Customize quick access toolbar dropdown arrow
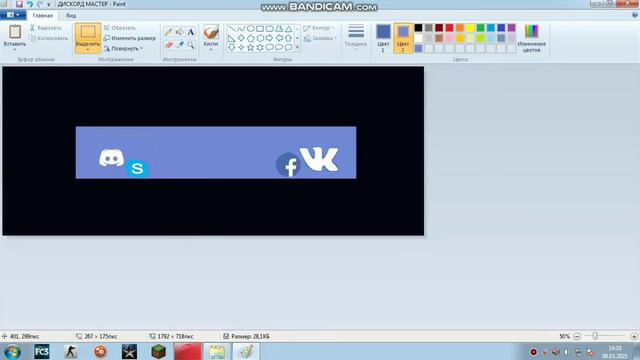This screenshot has height=360, width=640. click(49, 4)
